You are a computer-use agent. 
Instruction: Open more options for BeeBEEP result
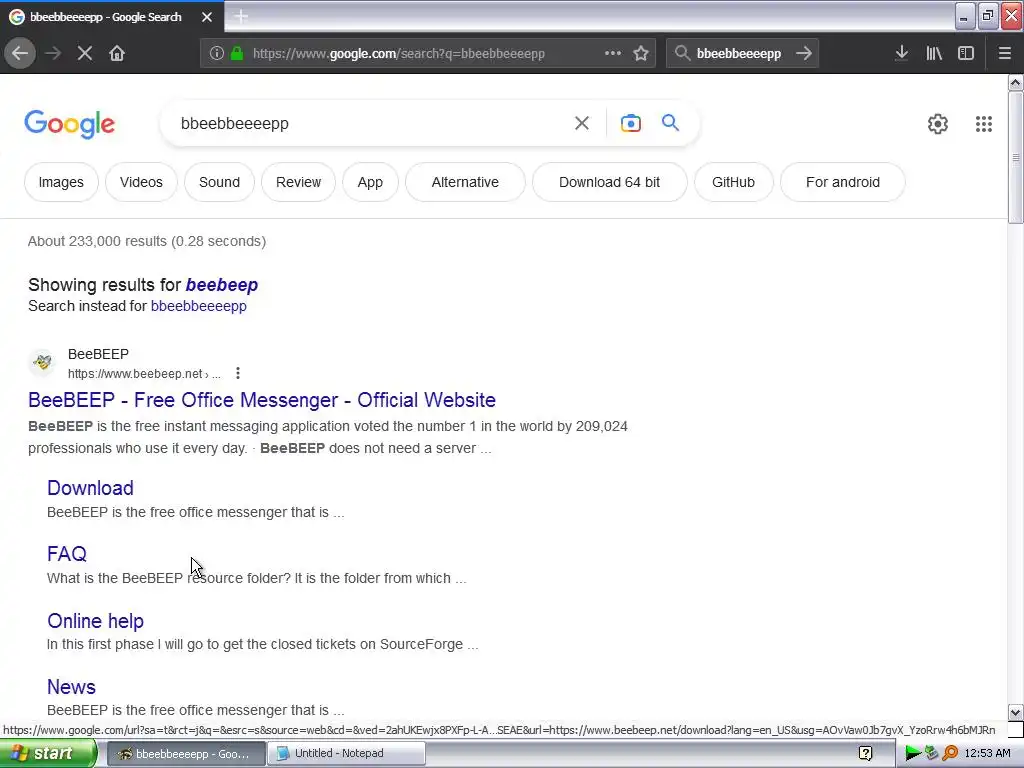pos(238,373)
